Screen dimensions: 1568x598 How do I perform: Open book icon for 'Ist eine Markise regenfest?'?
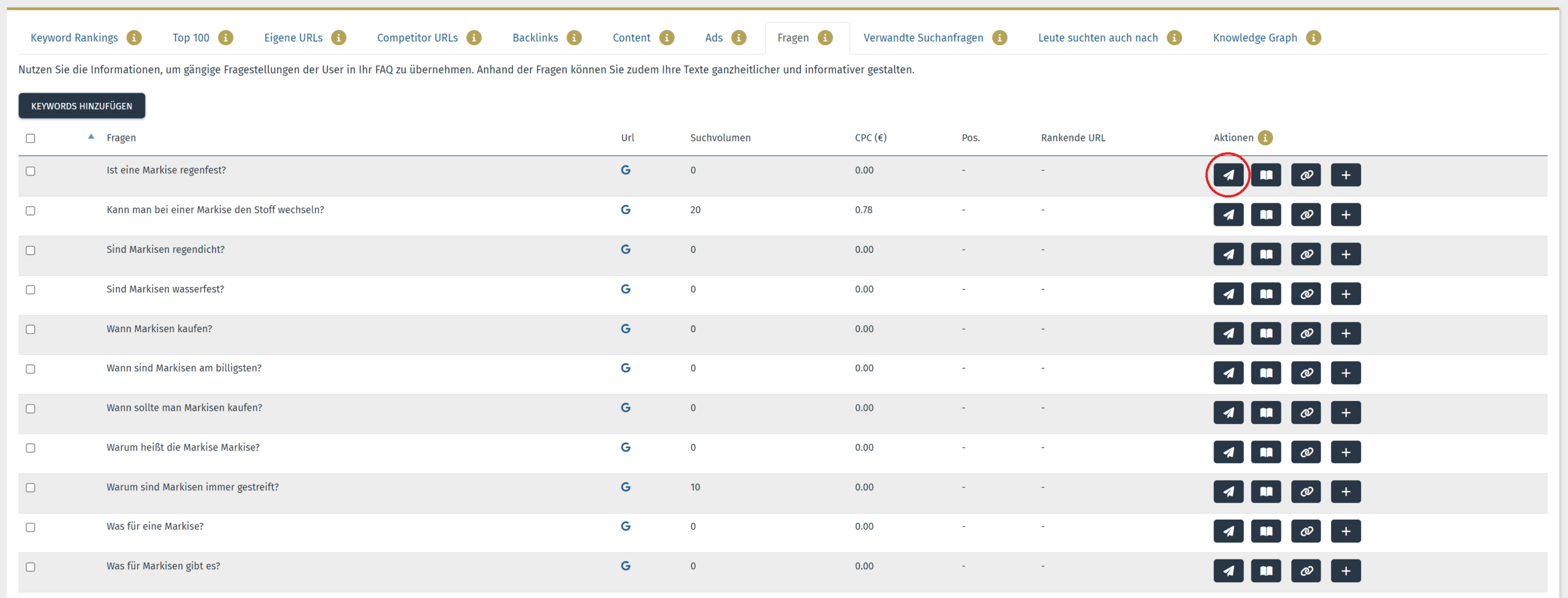tap(1266, 175)
